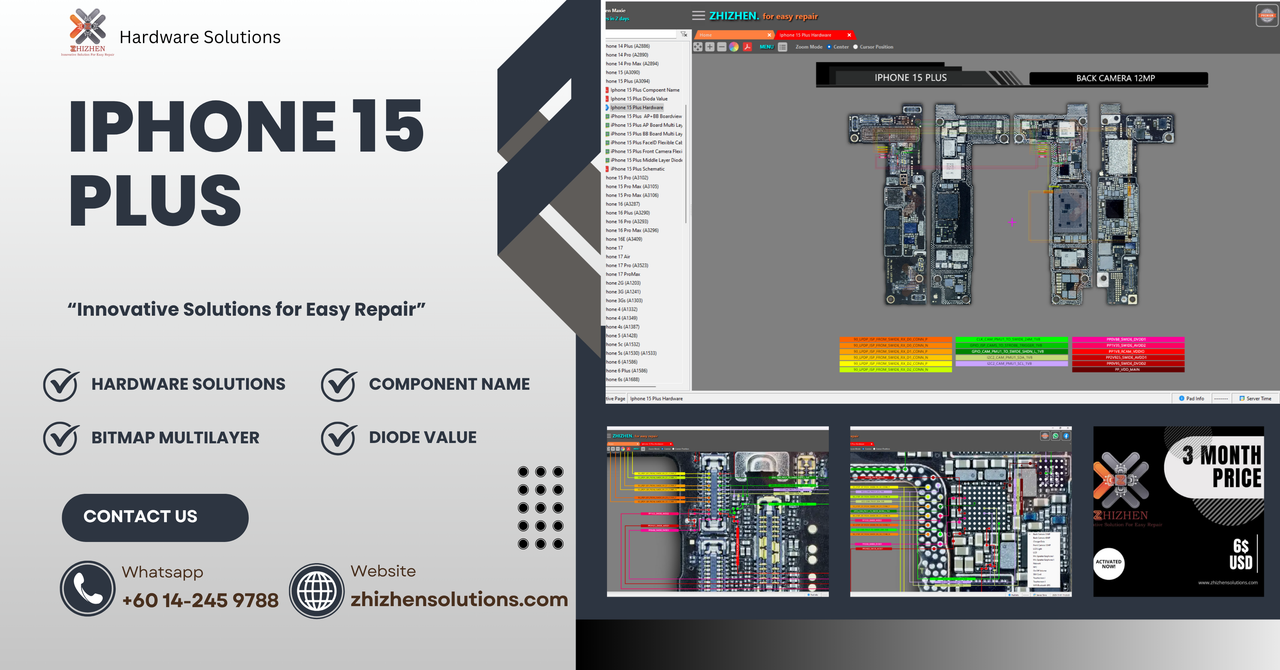The height and width of the screenshot is (670, 1280).
Task: Select iPhone 17 Pro (A3523) in model list
Action: click(x=627, y=265)
